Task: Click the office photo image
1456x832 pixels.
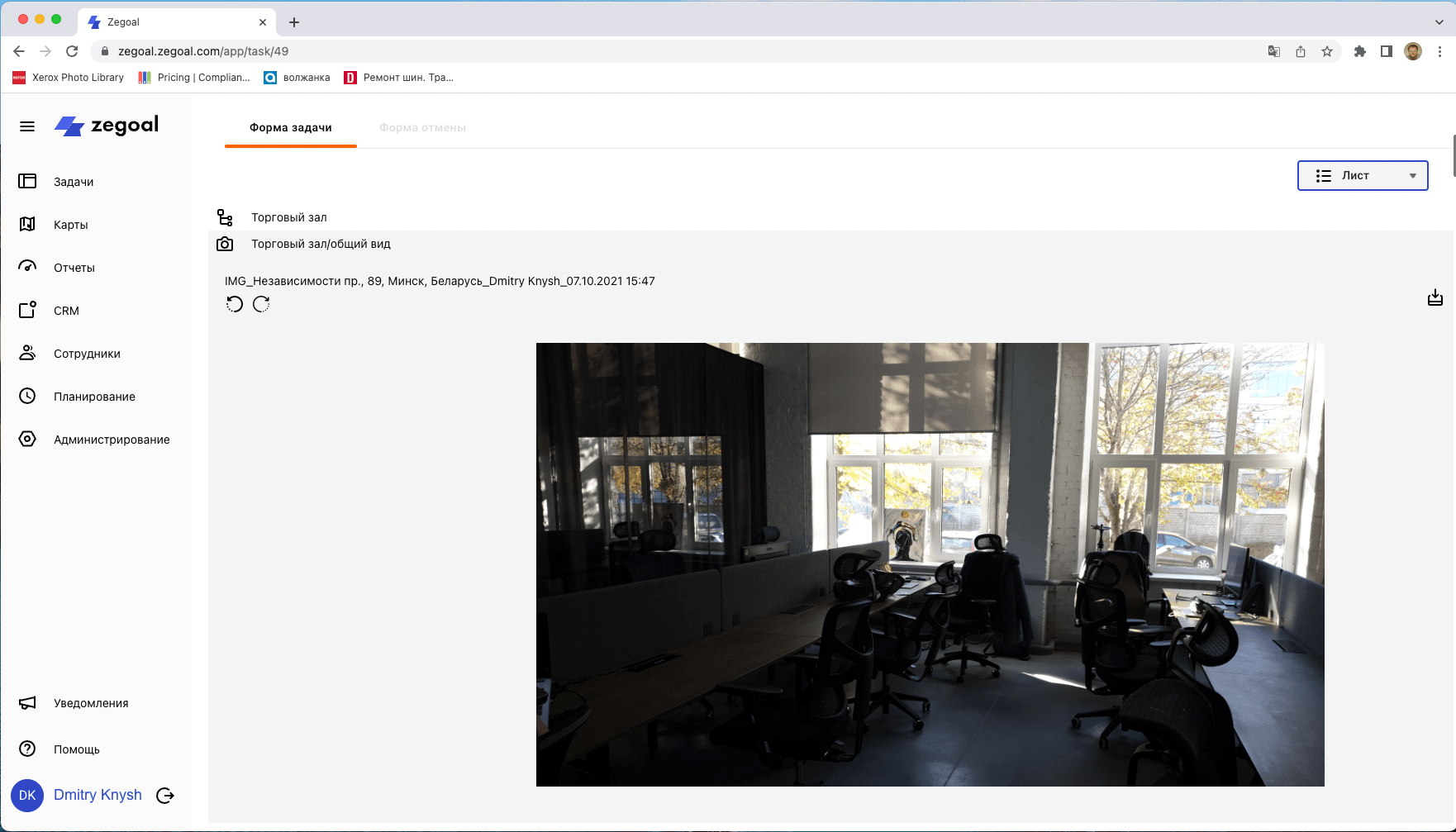Action: pos(930,564)
